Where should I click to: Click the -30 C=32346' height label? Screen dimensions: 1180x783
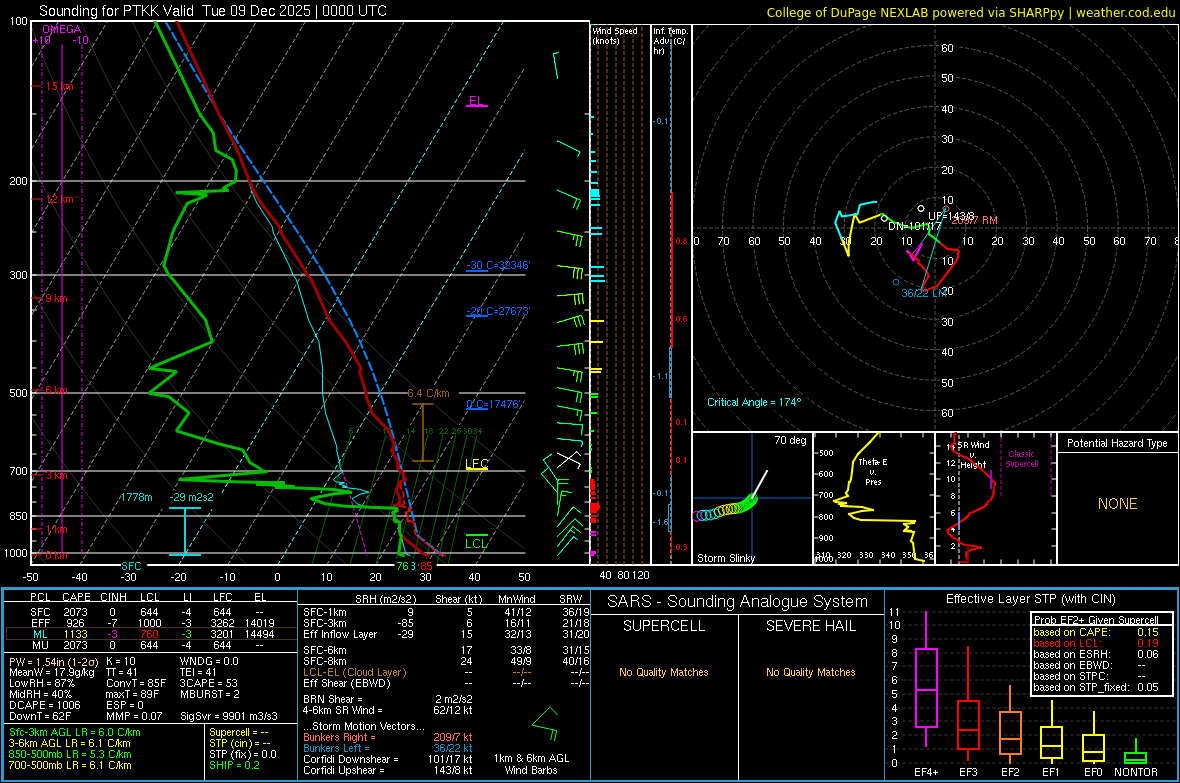coord(497,265)
